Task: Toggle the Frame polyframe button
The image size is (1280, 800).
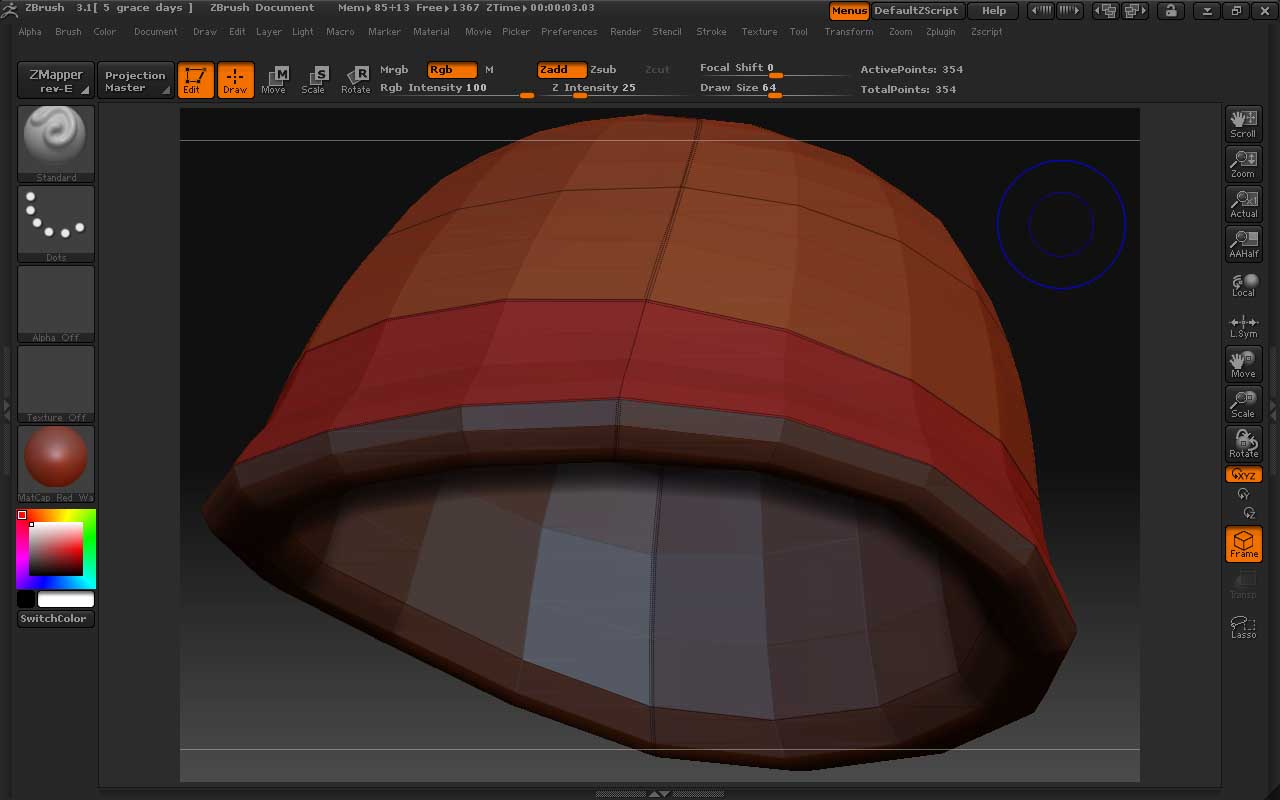Action: click(1243, 544)
